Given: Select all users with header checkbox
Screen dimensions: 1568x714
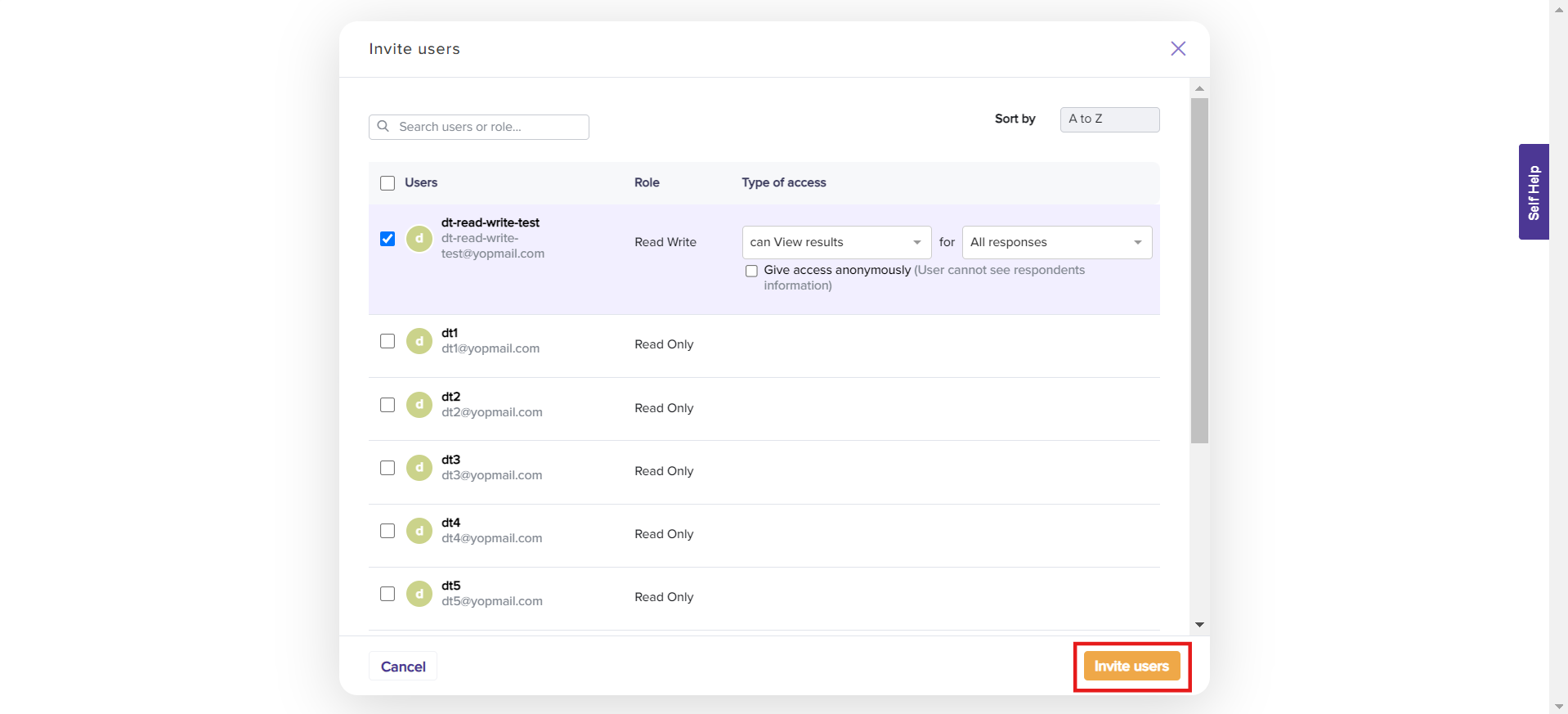Looking at the screenshot, I should point(388,183).
